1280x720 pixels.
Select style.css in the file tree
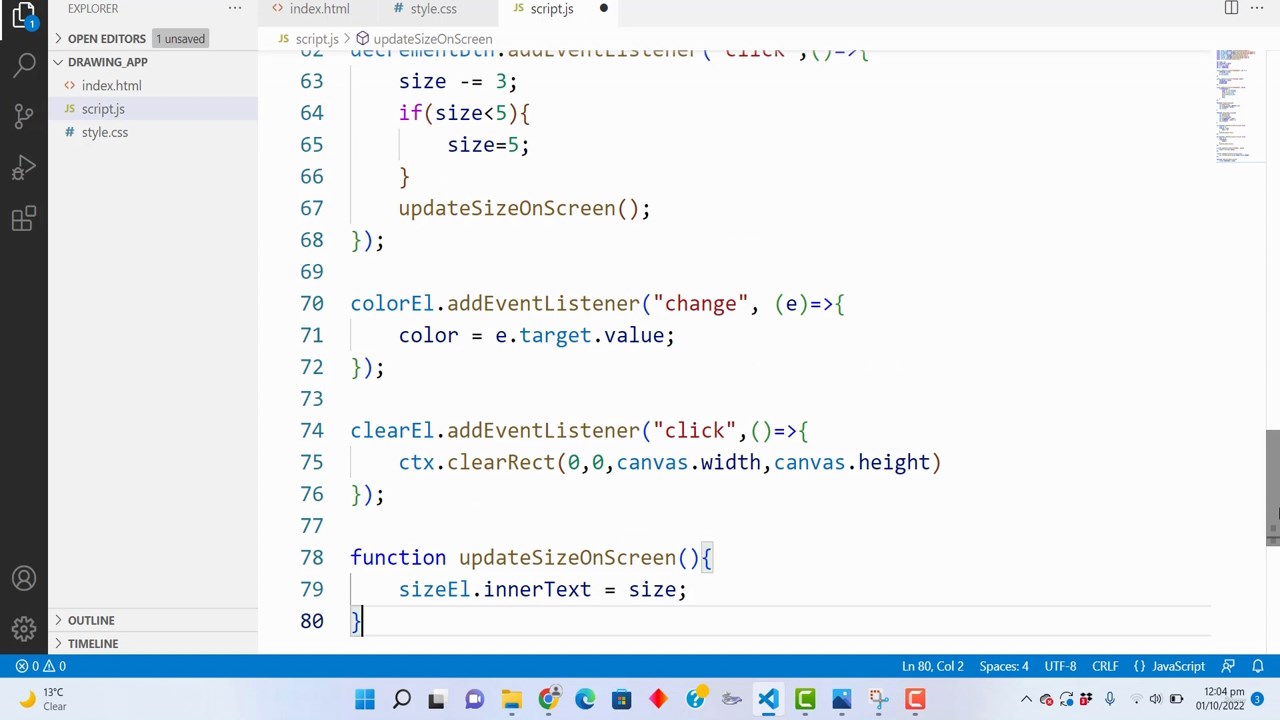click(x=105, y=132)
